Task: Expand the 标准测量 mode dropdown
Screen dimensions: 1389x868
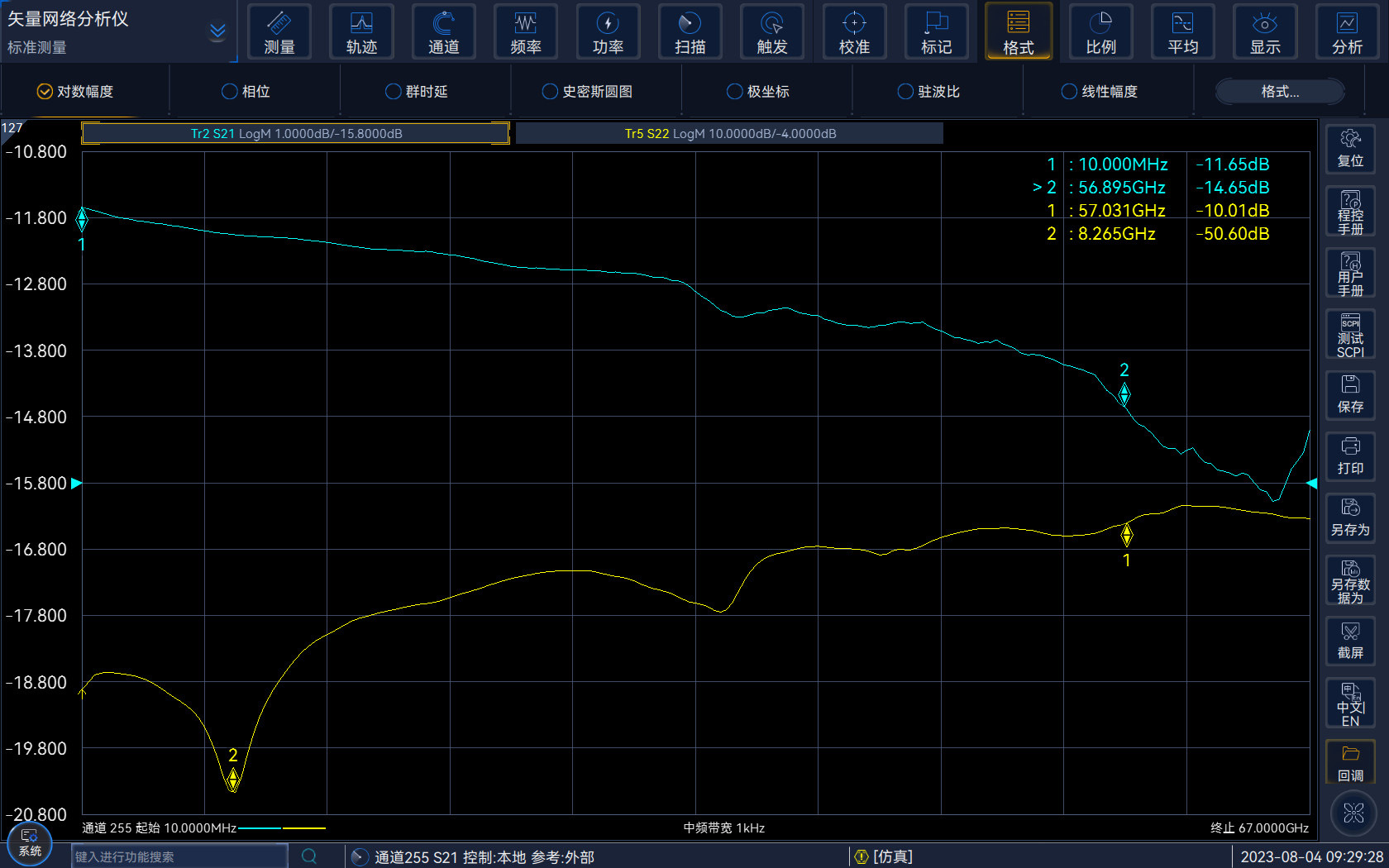Action: point(217,32)
